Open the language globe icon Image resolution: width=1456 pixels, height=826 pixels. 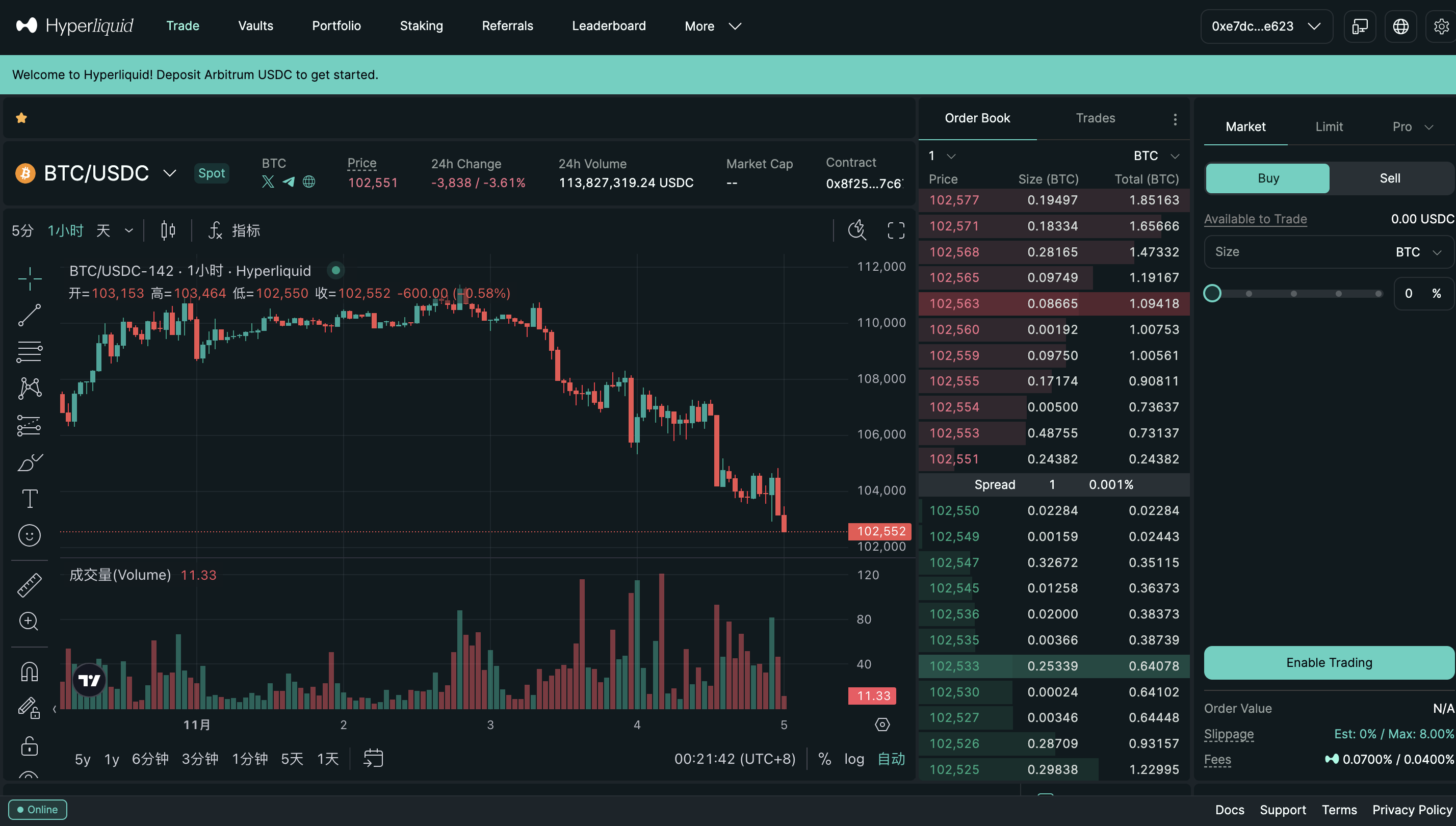click(x=1400, y=26)
